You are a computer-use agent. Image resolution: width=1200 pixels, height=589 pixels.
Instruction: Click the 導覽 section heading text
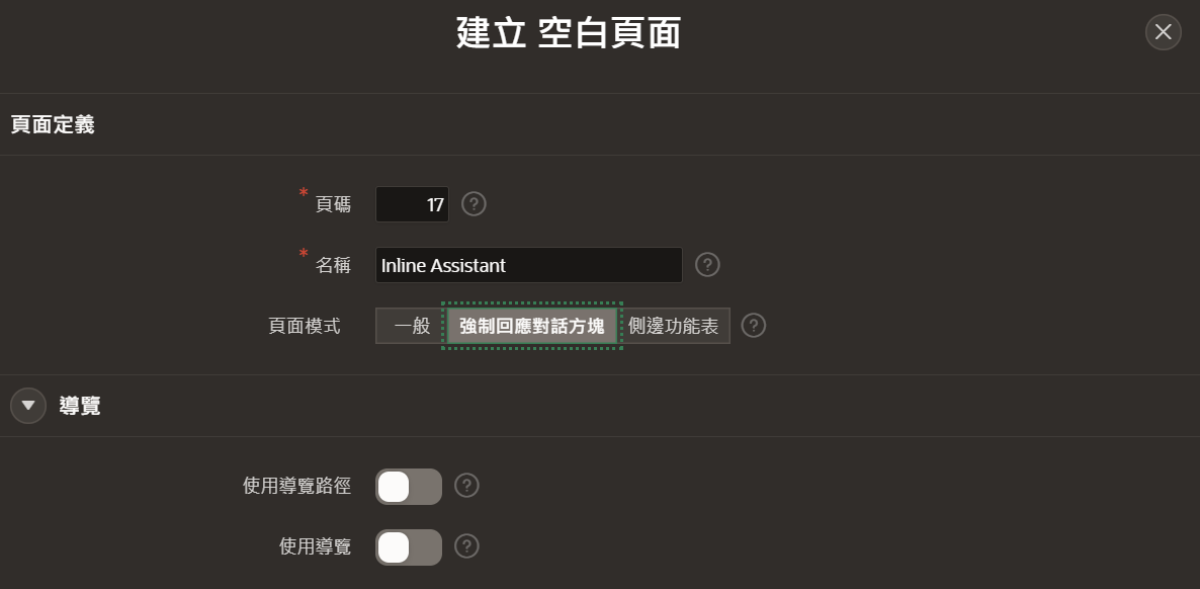coord(80,405)
